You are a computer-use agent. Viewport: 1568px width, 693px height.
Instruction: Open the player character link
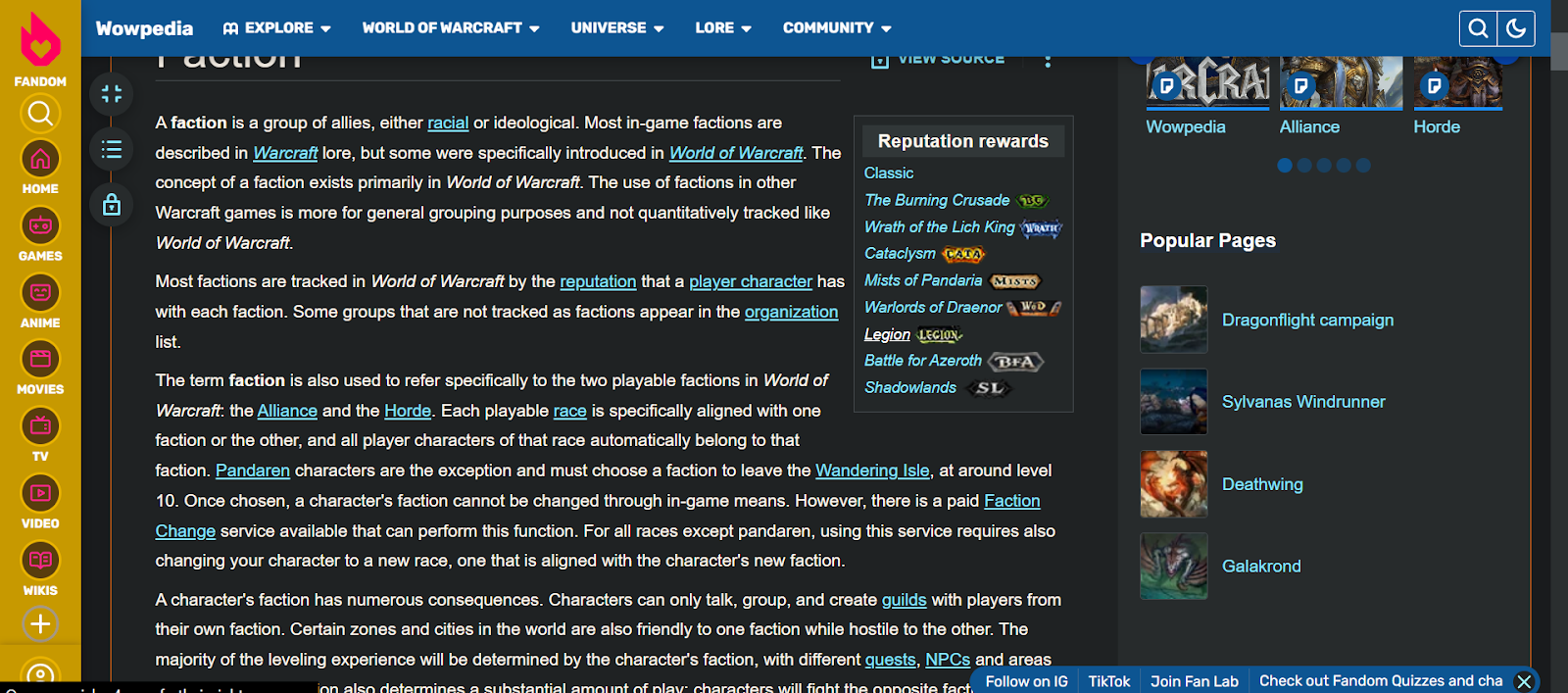[751, 281]
